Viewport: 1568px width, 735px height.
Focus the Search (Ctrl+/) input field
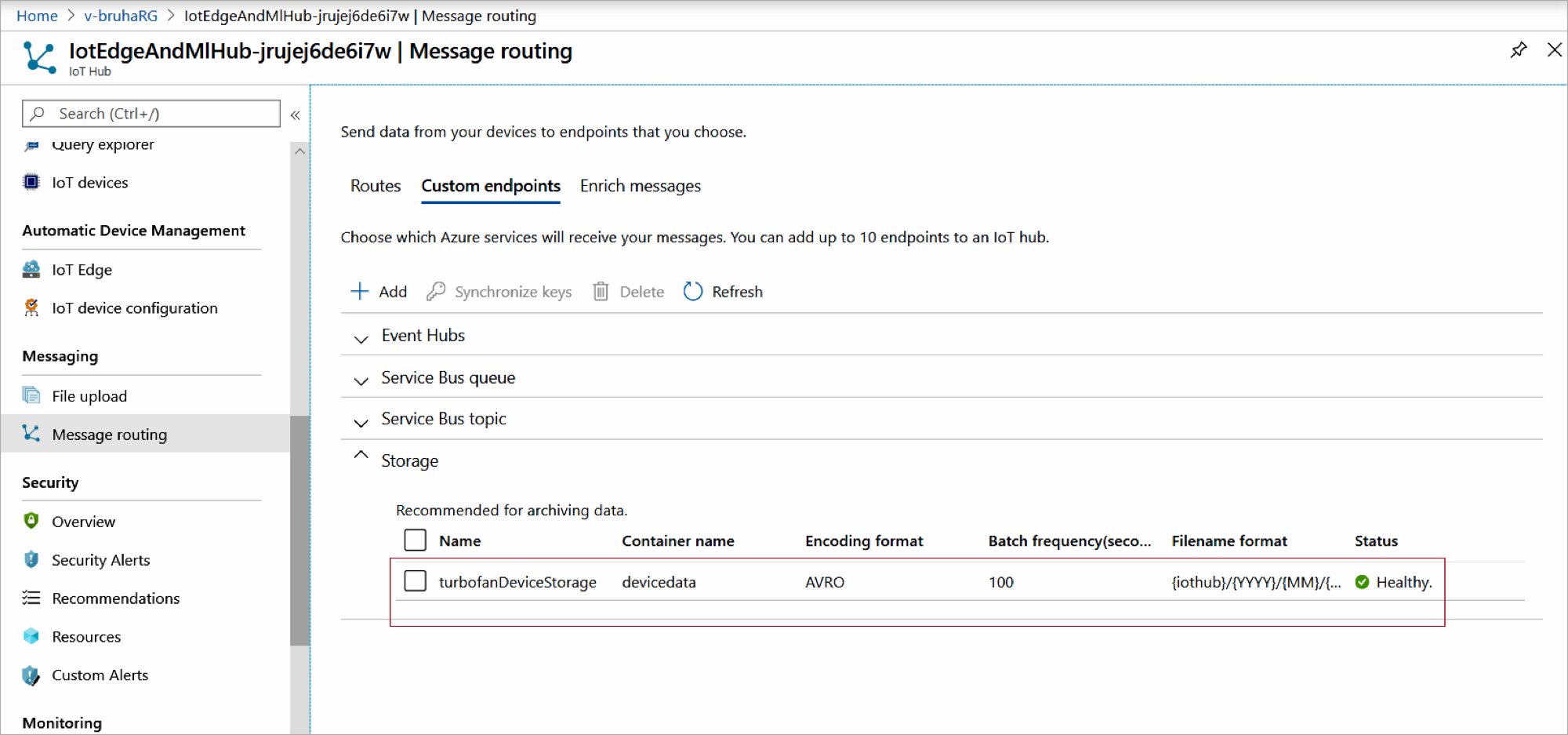tap(151, 114)
